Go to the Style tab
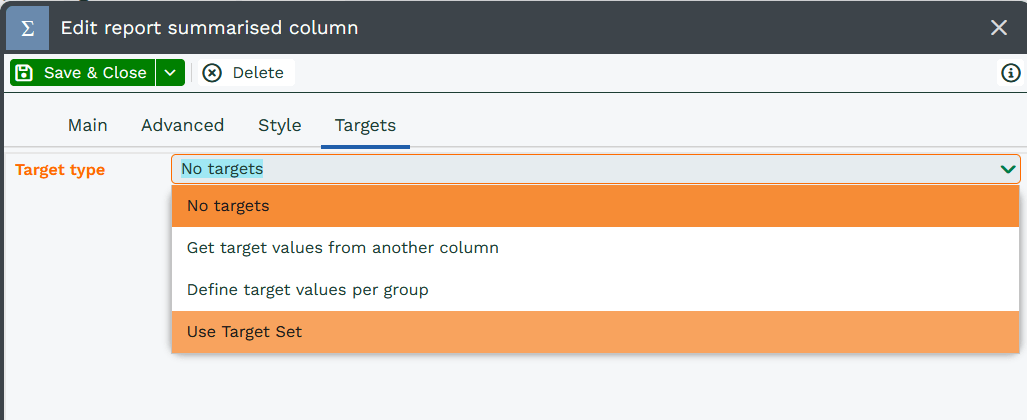 (280, 125)
